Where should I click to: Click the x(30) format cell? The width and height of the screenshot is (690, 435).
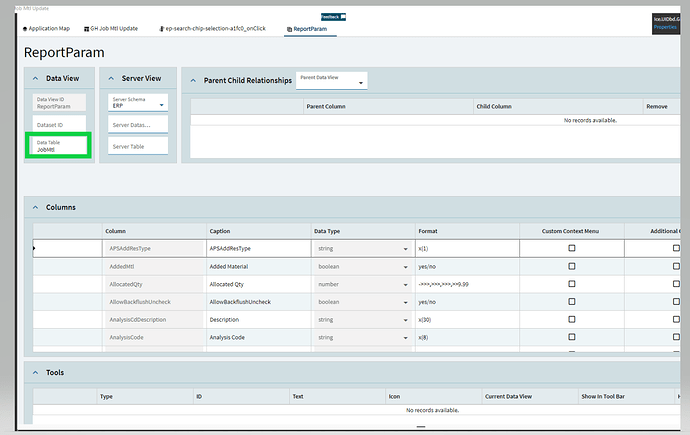tap(467, 320)
